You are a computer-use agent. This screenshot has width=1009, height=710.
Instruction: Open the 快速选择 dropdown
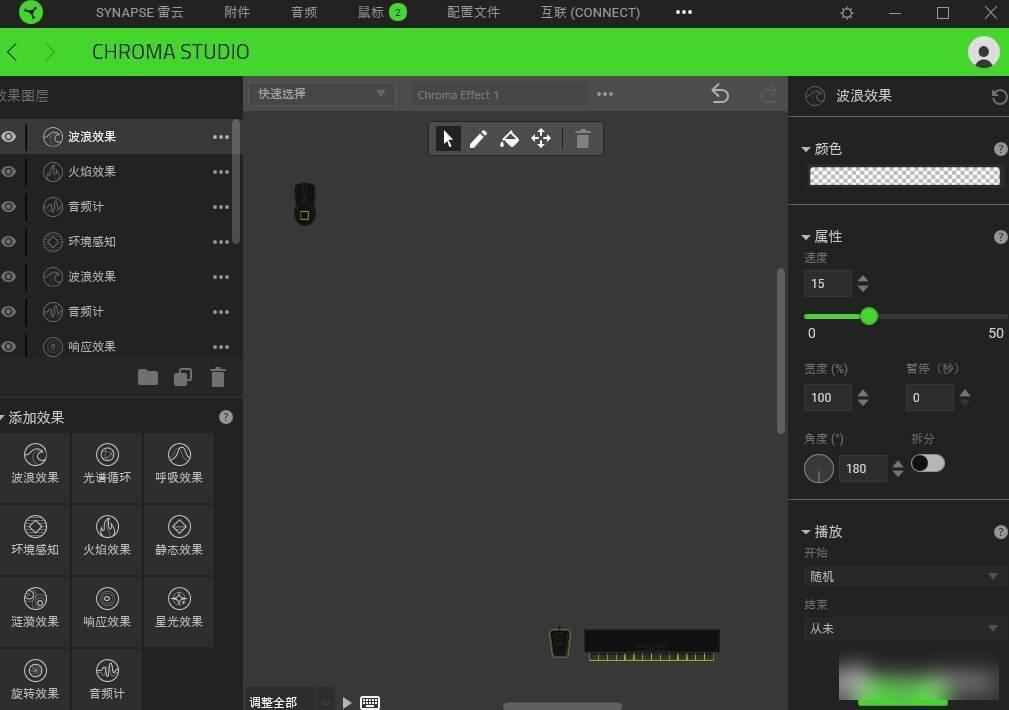(x=321, y=94)
